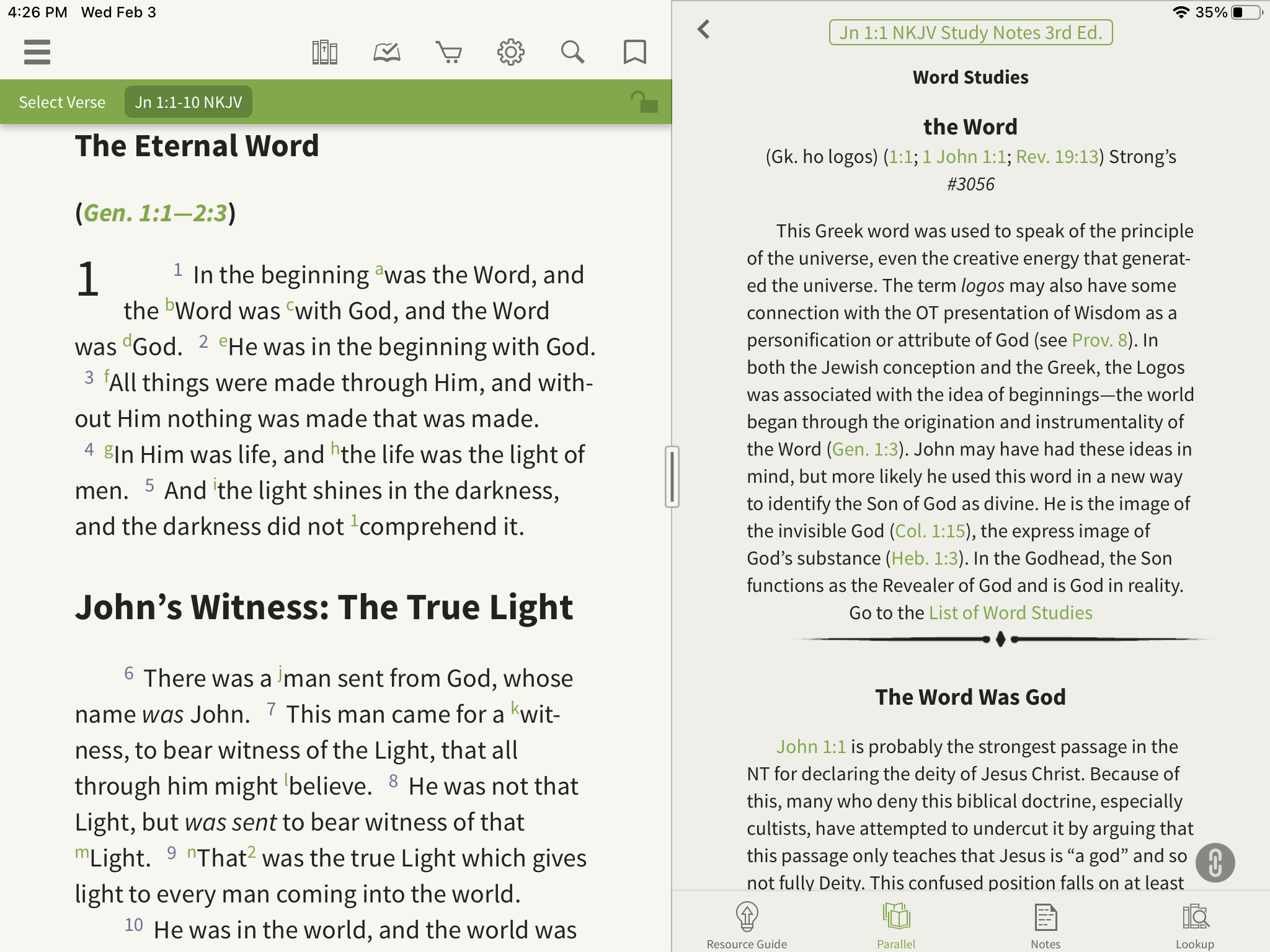Open Jn 1:1 NKJV Study Notes selector
The image size is (1270, 952).
click(x=970, y=32)
